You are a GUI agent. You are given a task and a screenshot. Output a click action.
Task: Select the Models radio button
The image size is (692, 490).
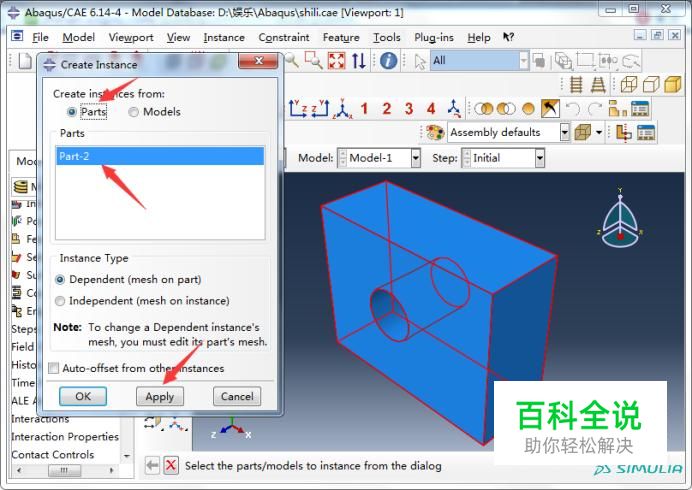coord(133,112)
